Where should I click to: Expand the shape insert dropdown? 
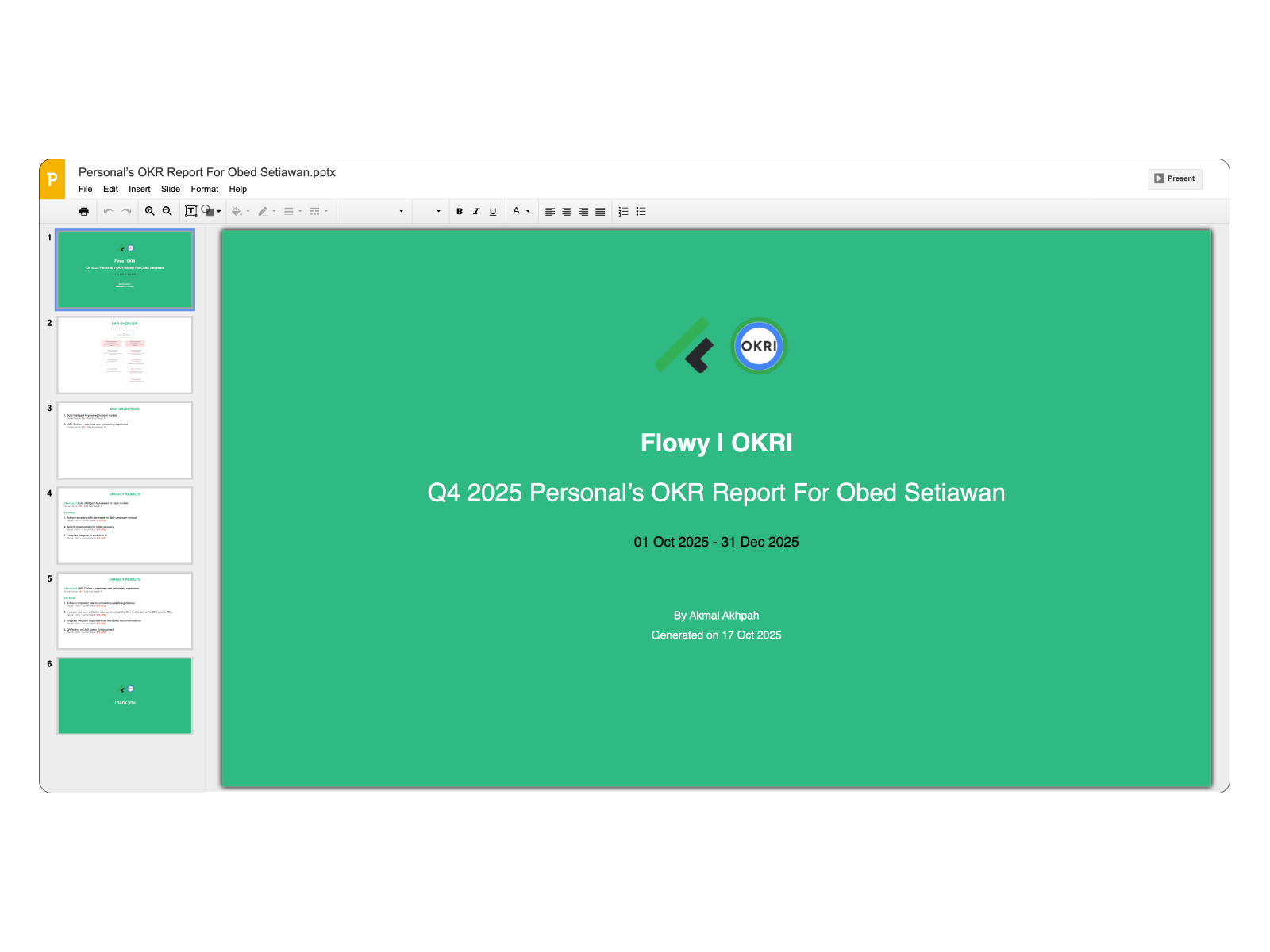219,212
